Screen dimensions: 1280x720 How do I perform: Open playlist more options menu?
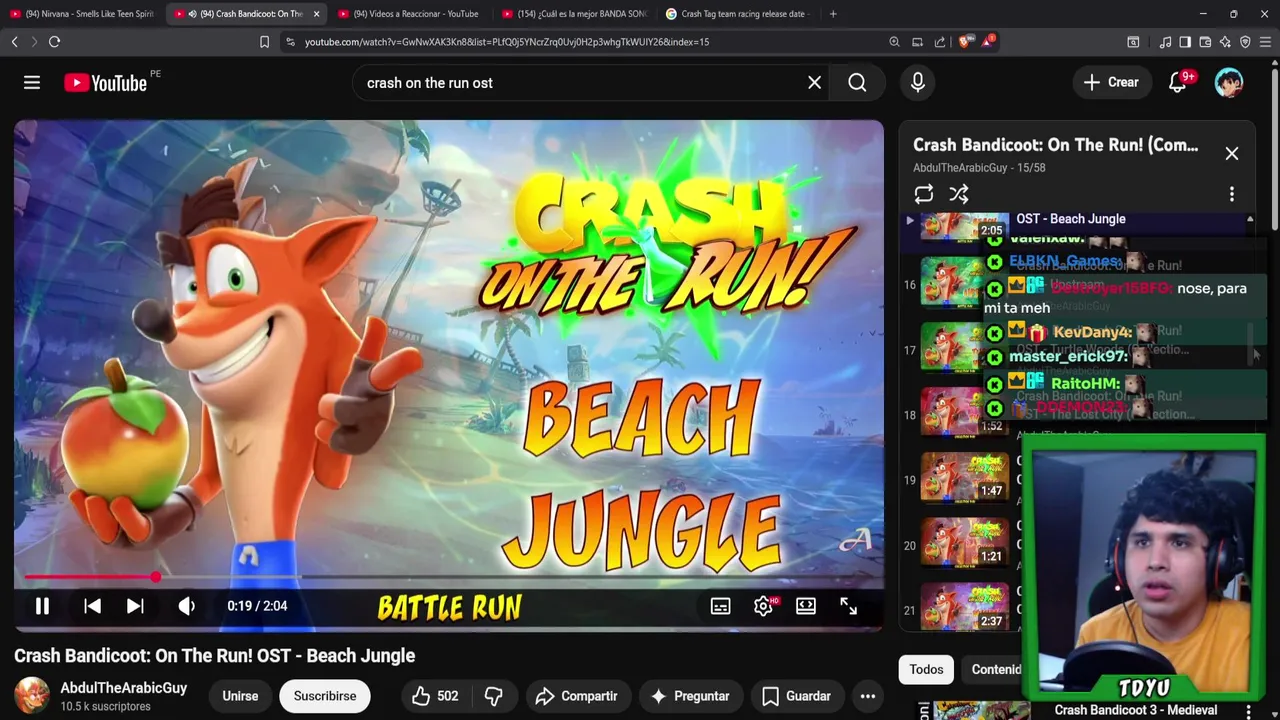click(1232, 194)
